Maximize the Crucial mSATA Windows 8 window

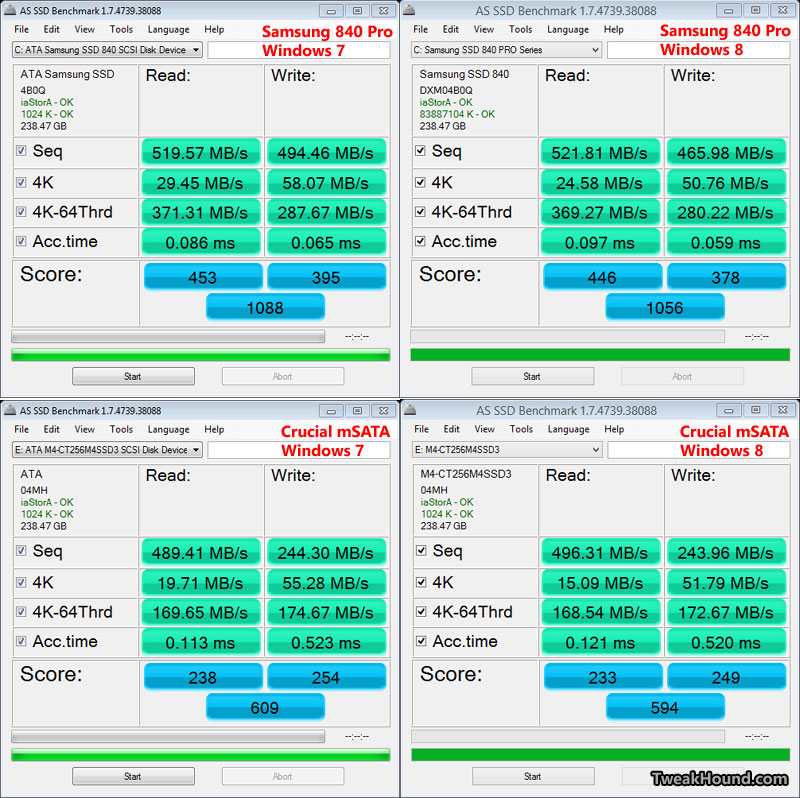(x=756, y=410)
